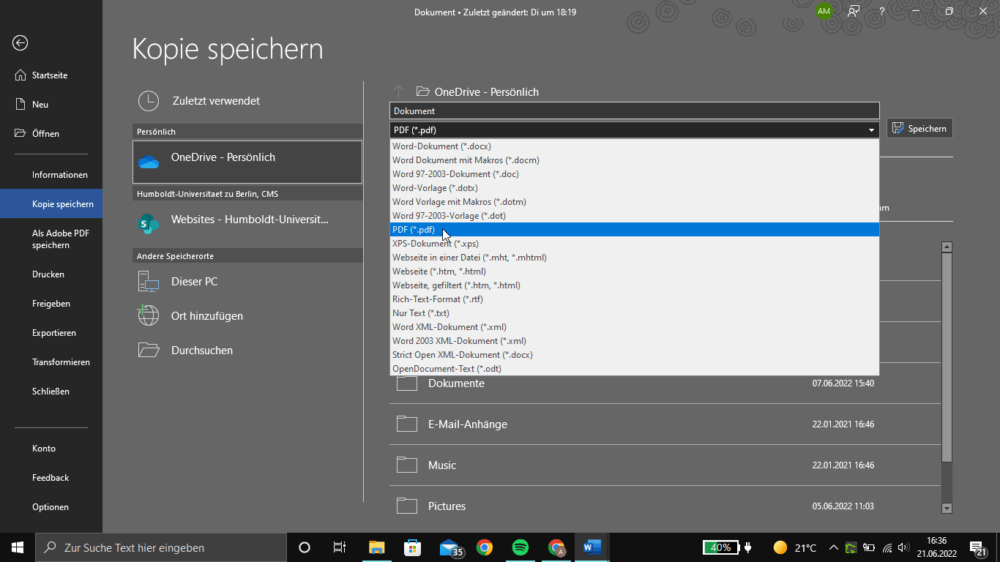Choose Word 2003 XML-Dokument (*.xml)

634,341
